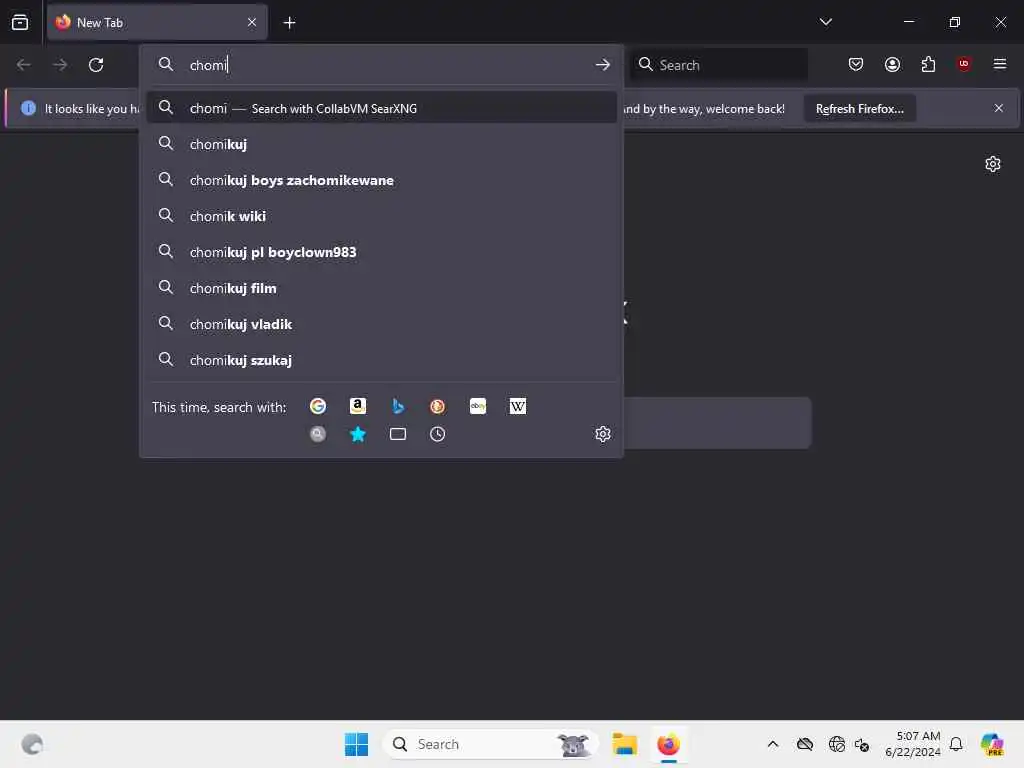Search this time with SearXNG magnifier engine

coord(318,434)
